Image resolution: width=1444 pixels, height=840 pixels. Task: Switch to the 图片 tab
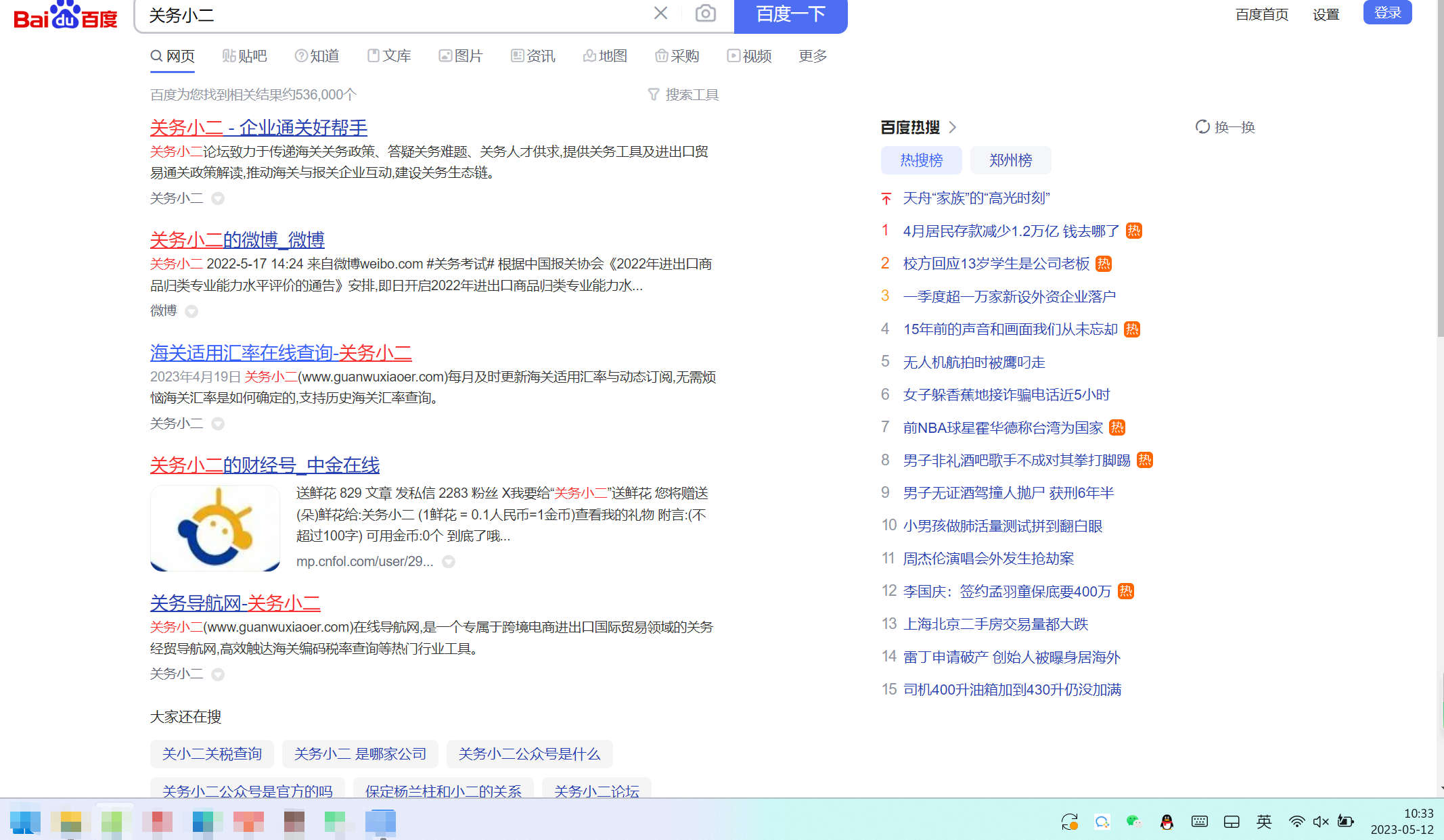[x=461, y=56]
